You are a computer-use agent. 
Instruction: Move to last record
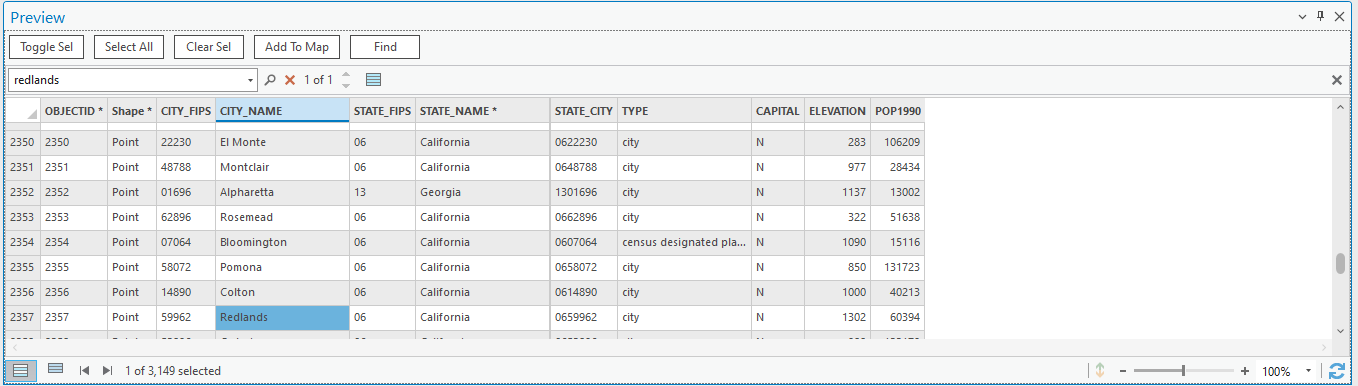click(107, 371)
